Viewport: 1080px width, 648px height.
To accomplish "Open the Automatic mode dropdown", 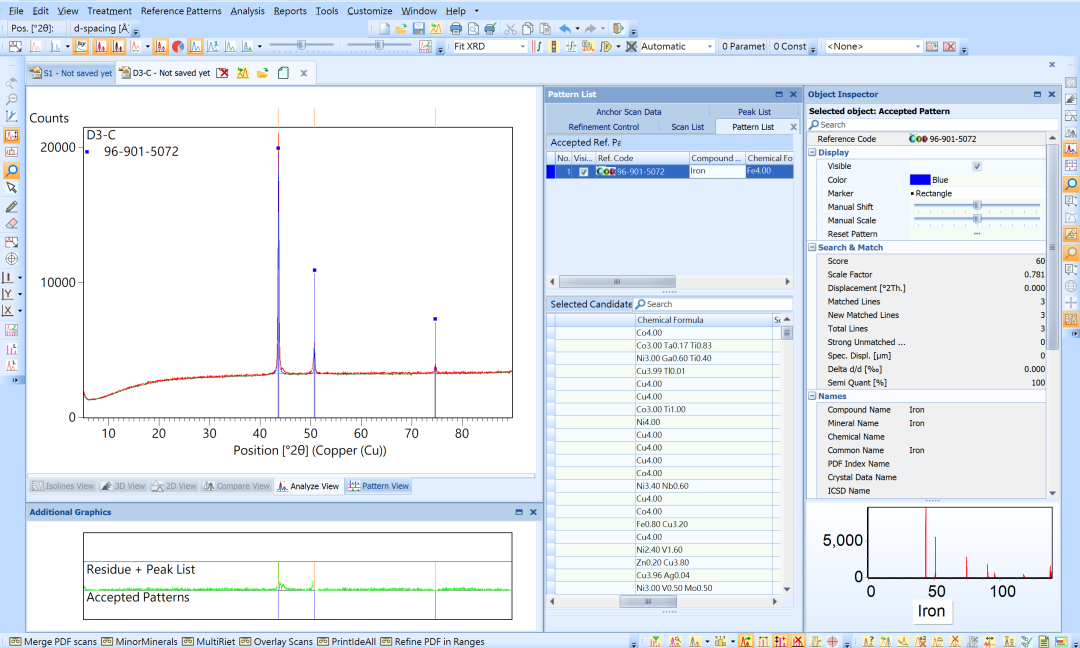I will [708, 47].
